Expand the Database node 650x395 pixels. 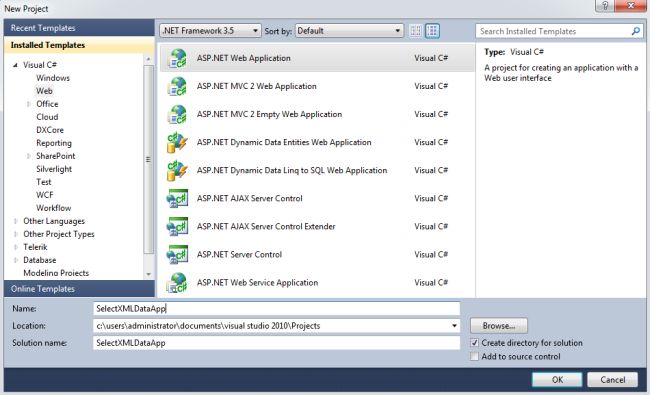point(16,260)
